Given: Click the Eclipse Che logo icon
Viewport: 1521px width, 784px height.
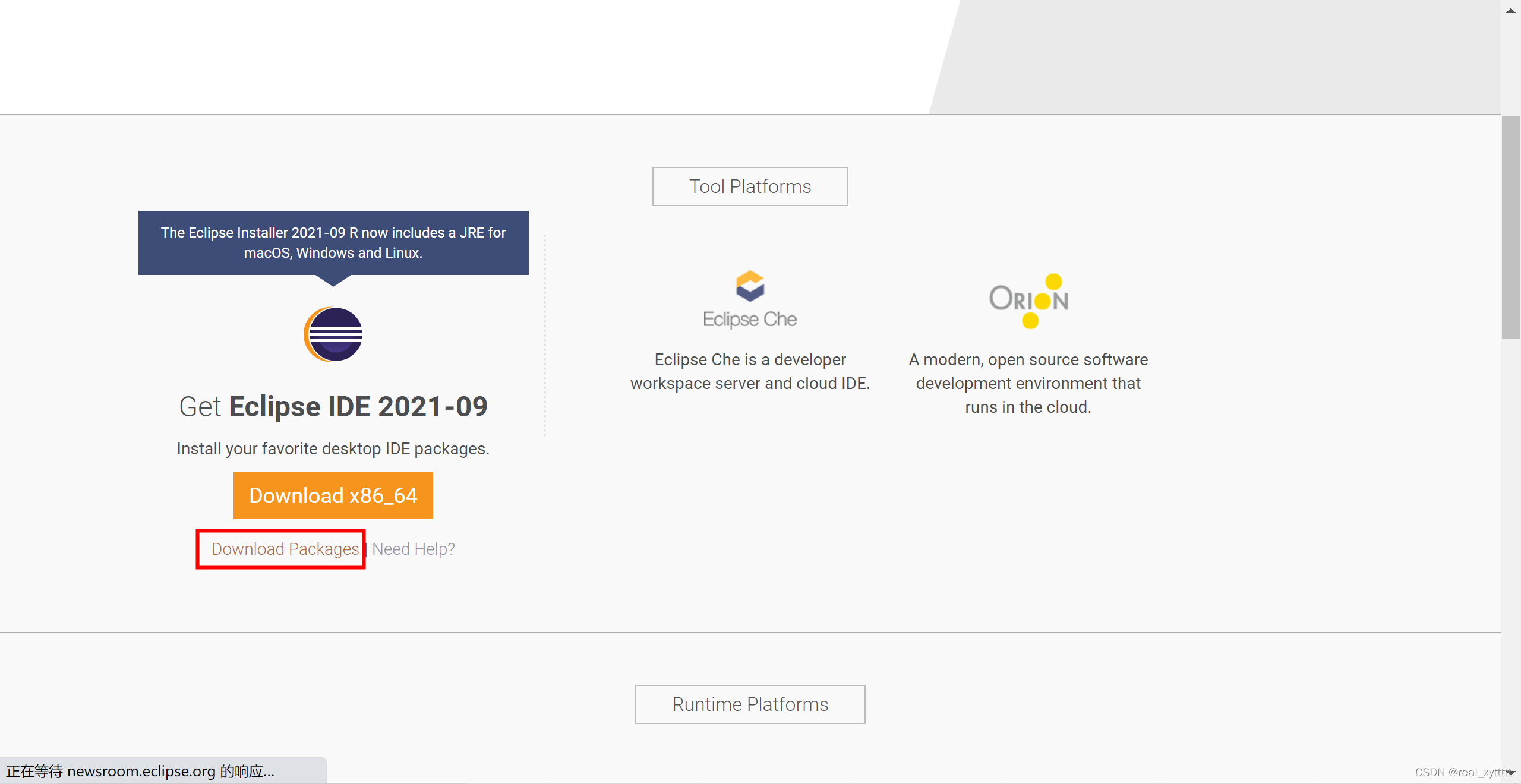Looking at the screenshot, I should click(x=750, y=286).
